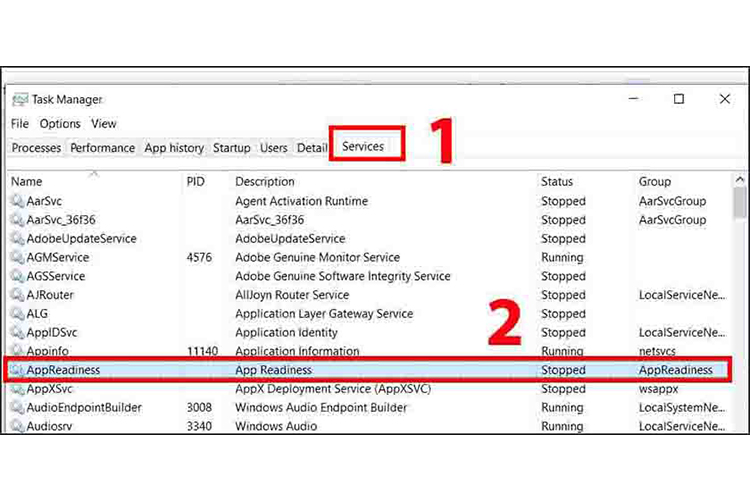Sort by the Group column header
The height and width of the screenshot is (500, 750).
pos(655,181)
